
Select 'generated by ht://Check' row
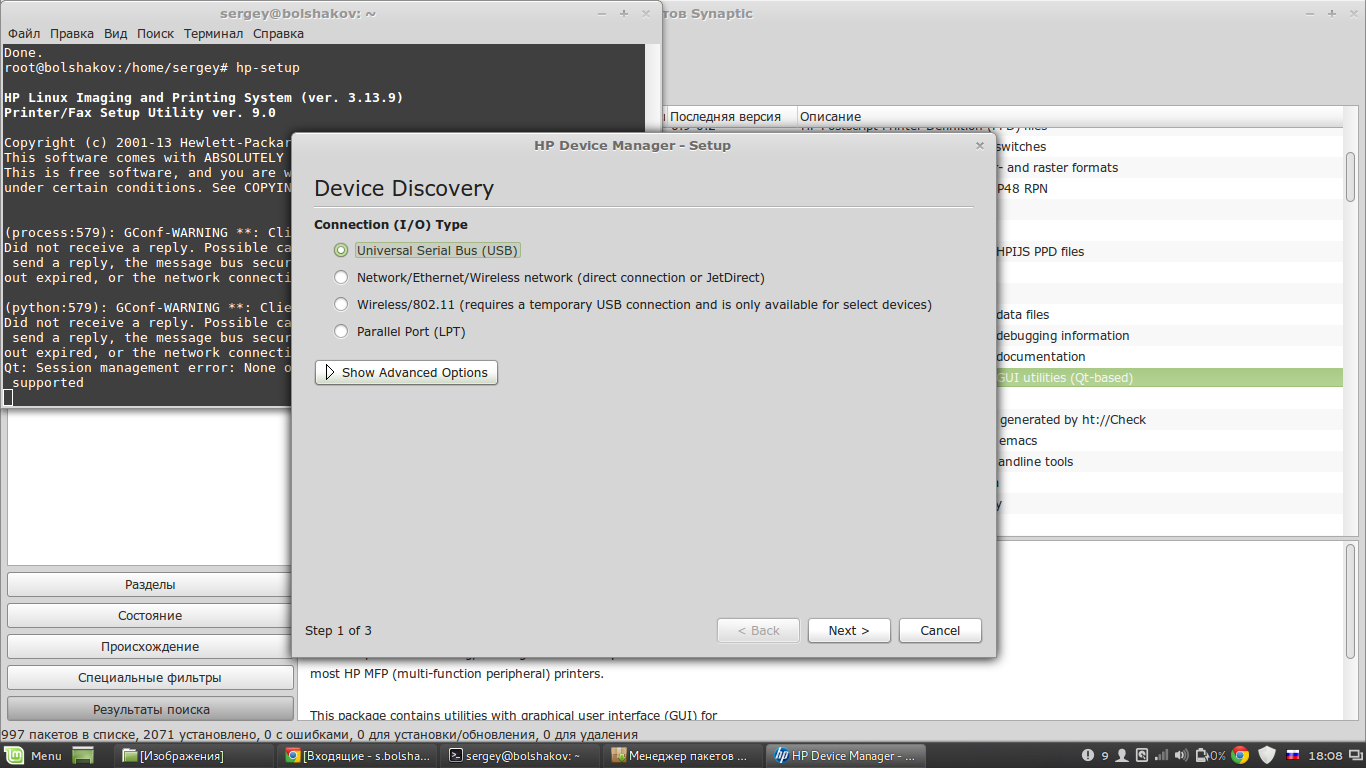1168,420
